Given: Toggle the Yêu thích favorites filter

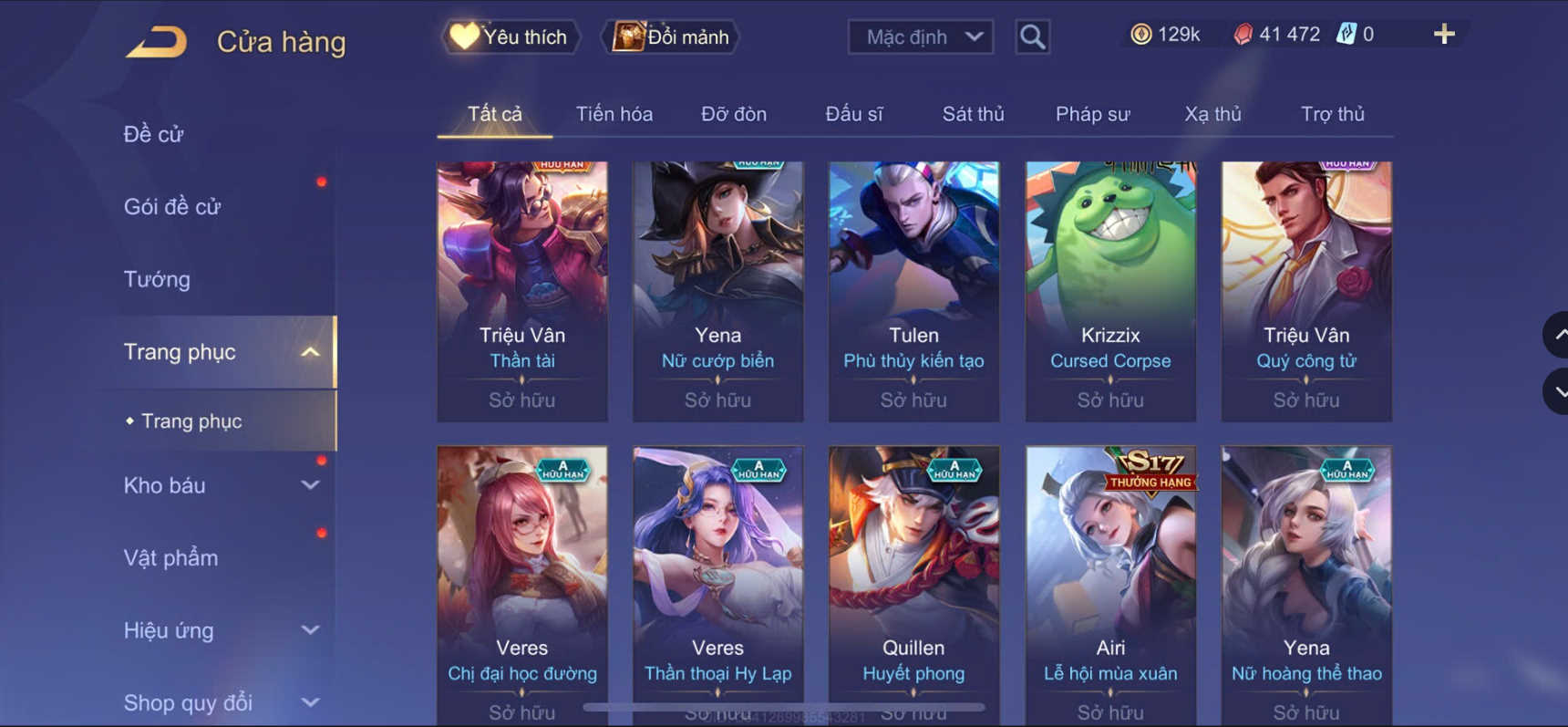Looking at the screenshot, I should click(x=511, y=36).
